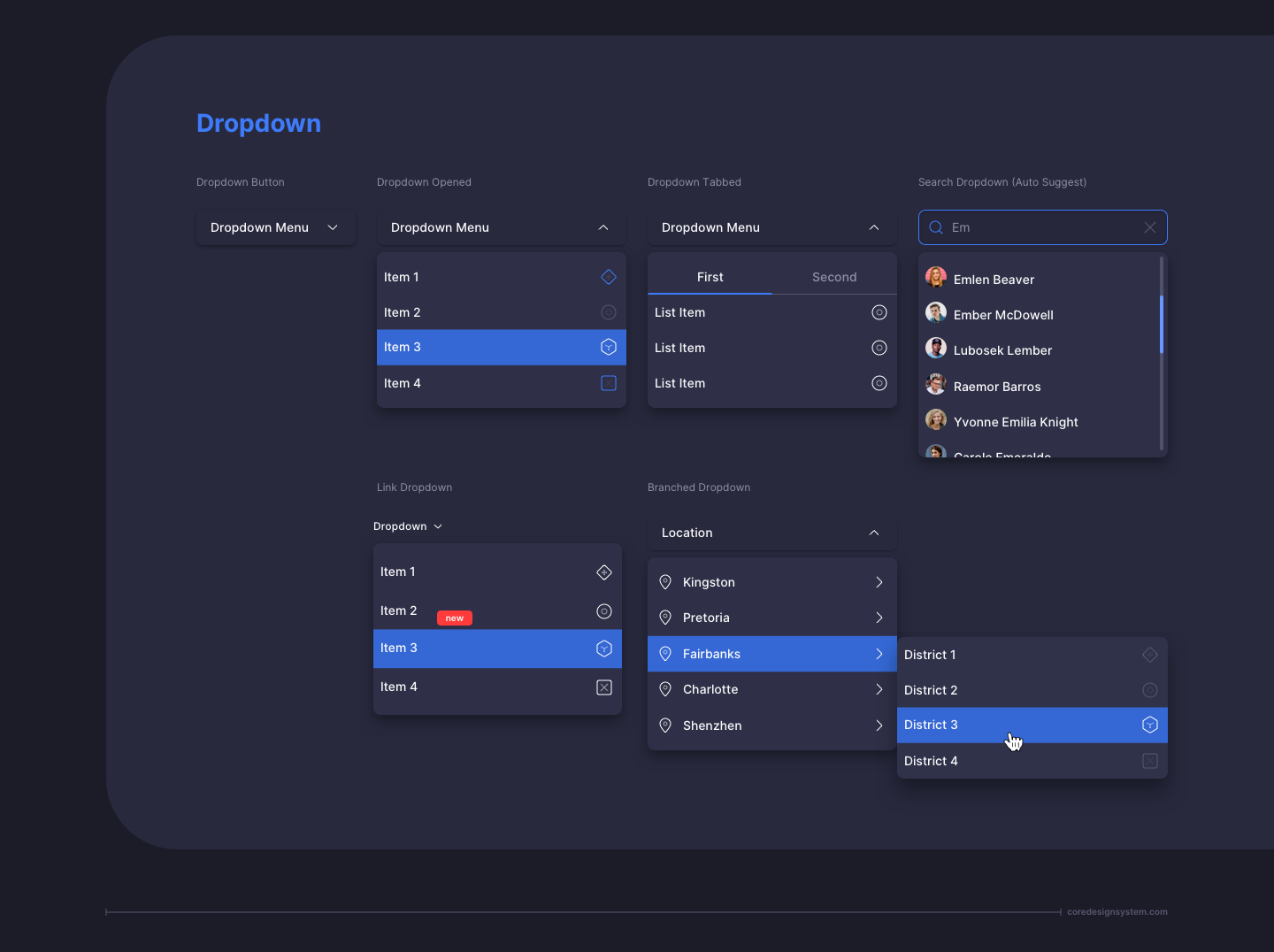
Task: Click location pin icon next to Fairbanks
Action: tap(665, 654)
